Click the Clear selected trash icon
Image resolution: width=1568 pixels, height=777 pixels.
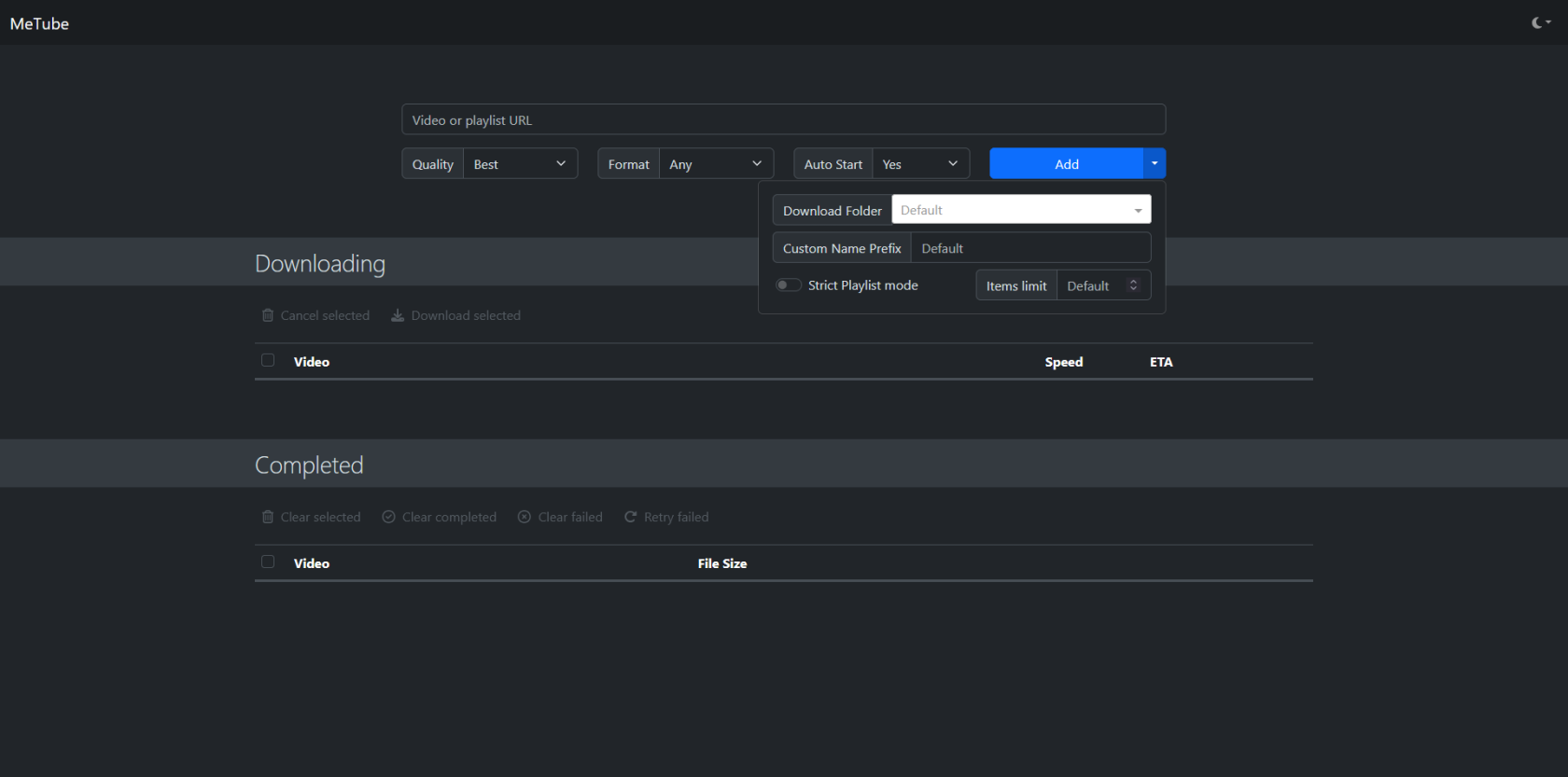pyautogui.click(x=268, y=517)
